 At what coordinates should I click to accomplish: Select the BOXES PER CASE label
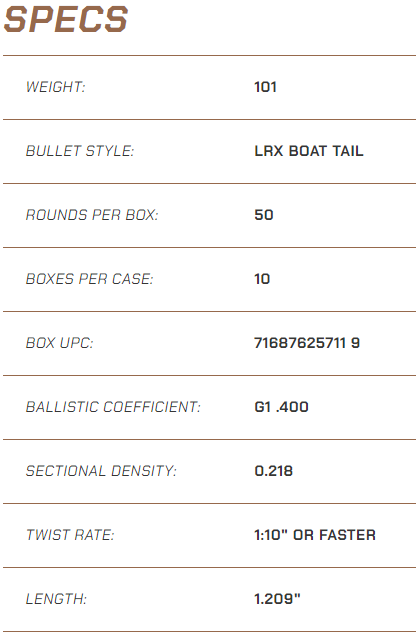point(89,279)
